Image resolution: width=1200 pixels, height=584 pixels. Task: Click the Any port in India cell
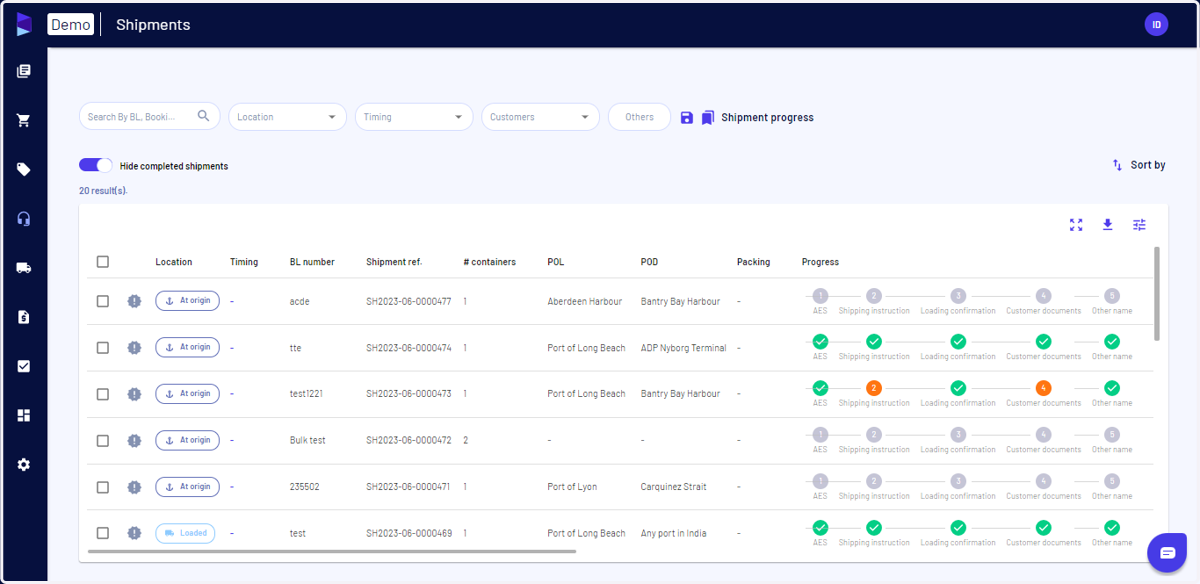point(673,534)
